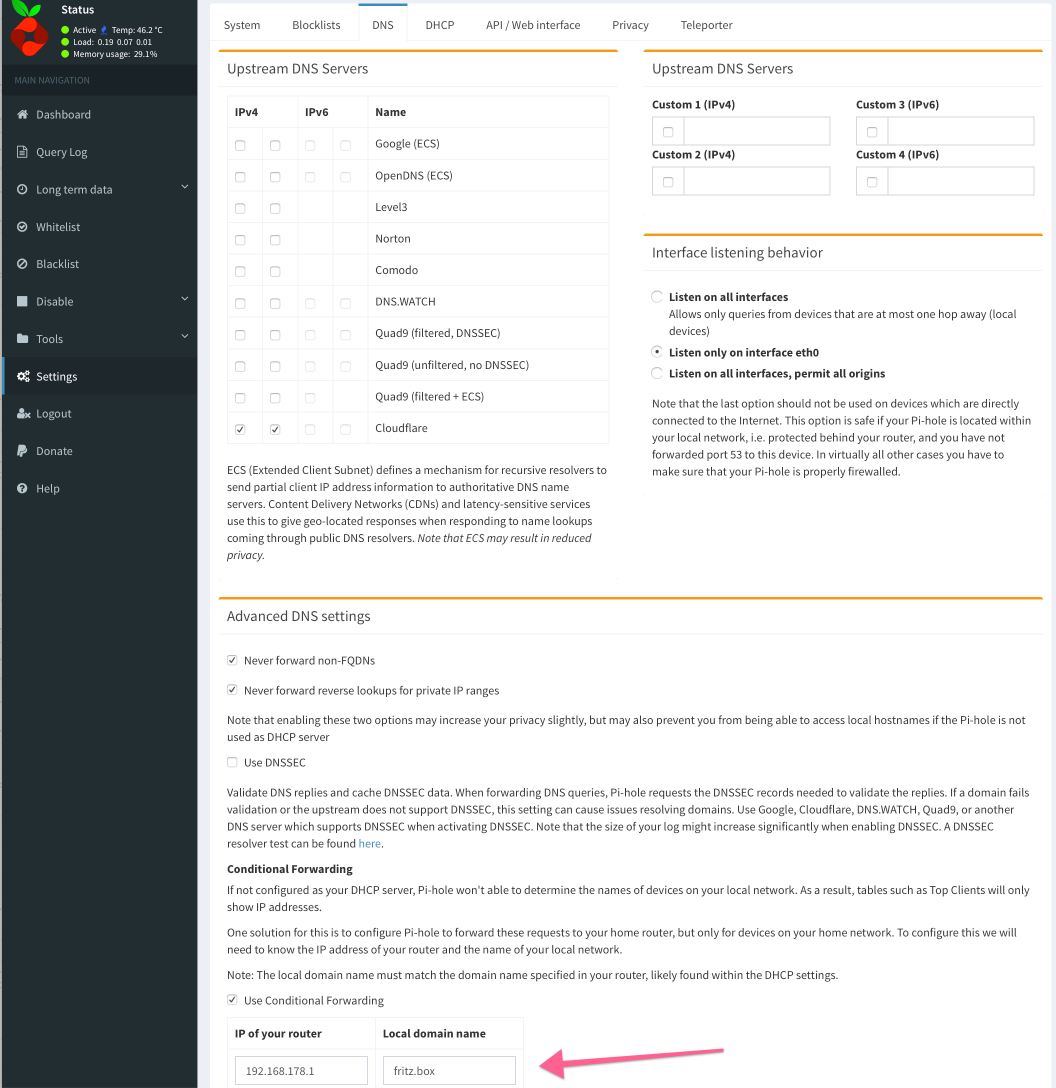Screen dimensions: 1056x1088
Task: Click the Help question mark icon
Action: tap(23, 489)
